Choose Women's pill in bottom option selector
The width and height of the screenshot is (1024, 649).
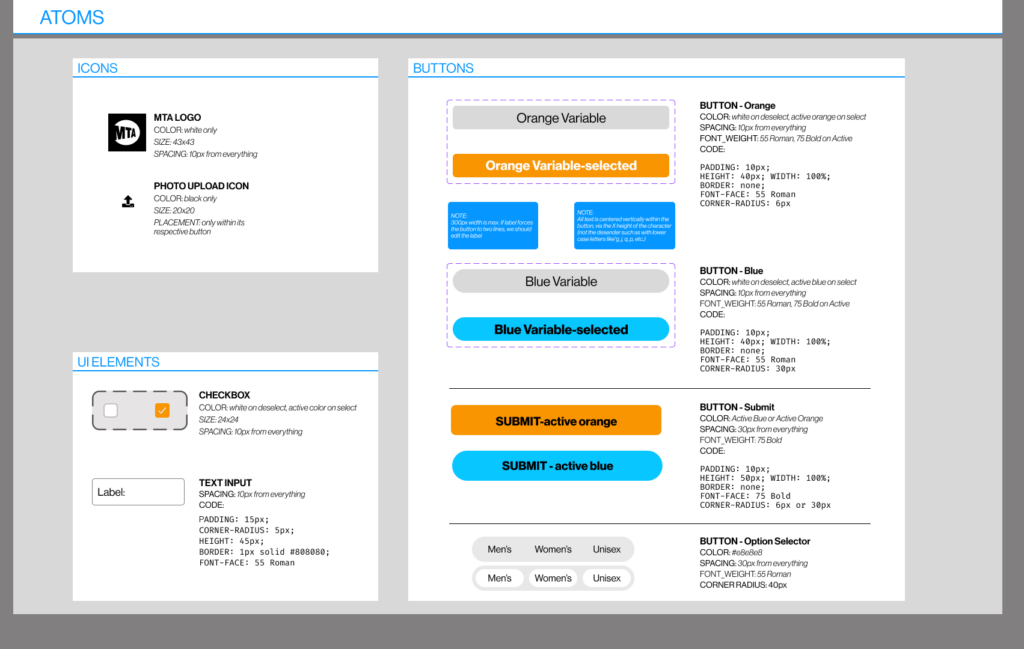pyautogui.click(x=553, y=578)
